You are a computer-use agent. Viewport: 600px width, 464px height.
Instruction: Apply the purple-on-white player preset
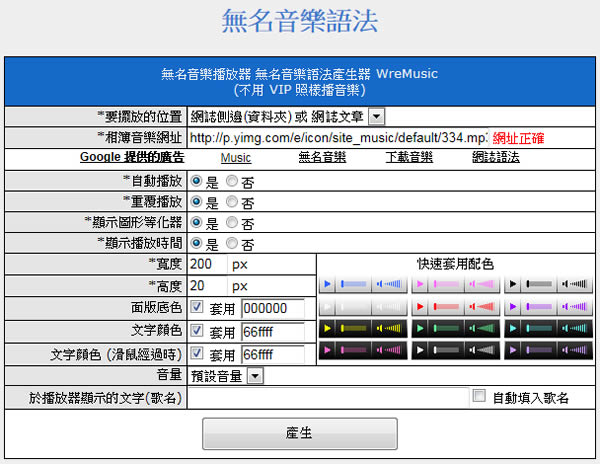547,307
